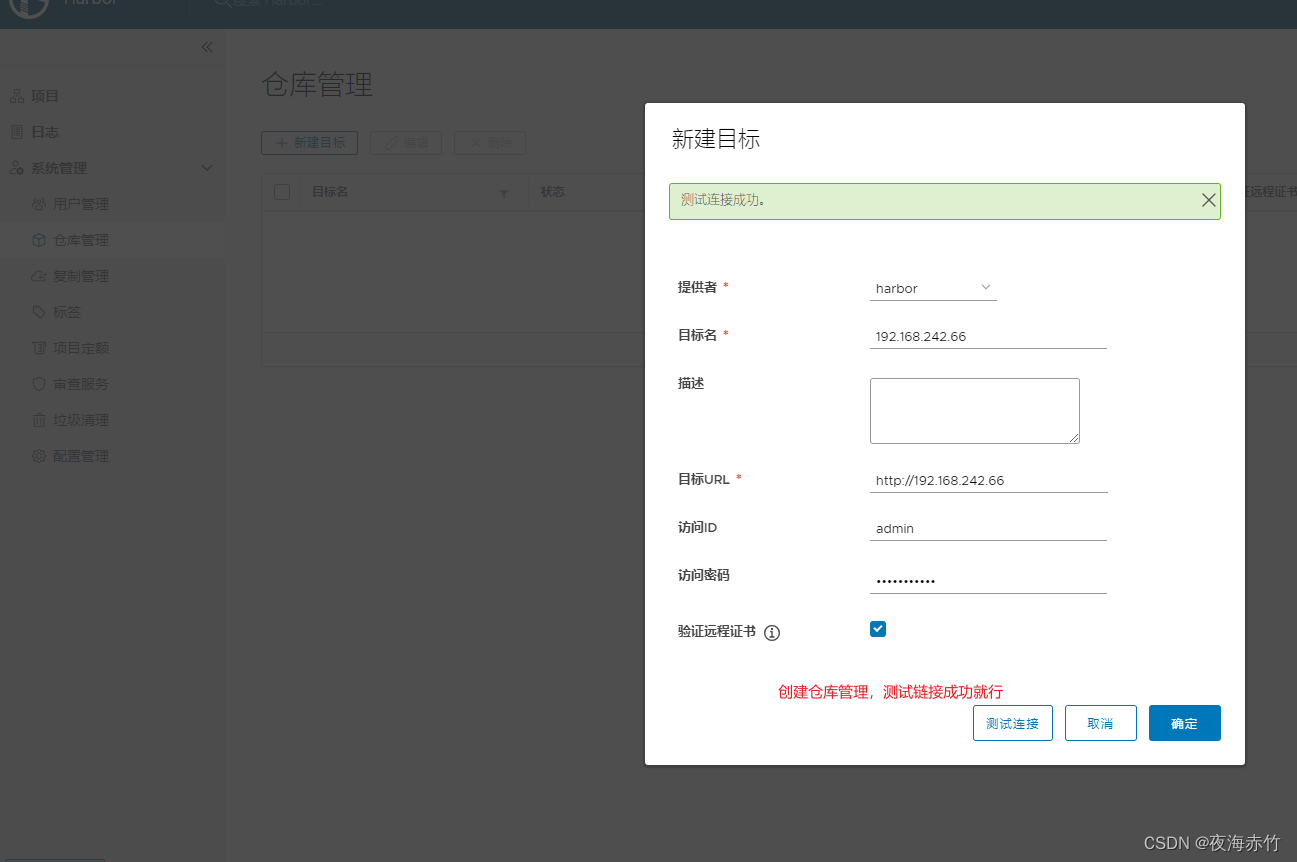
Task: Click the 新建目标 dialog title
Action: tap(716, 140)
